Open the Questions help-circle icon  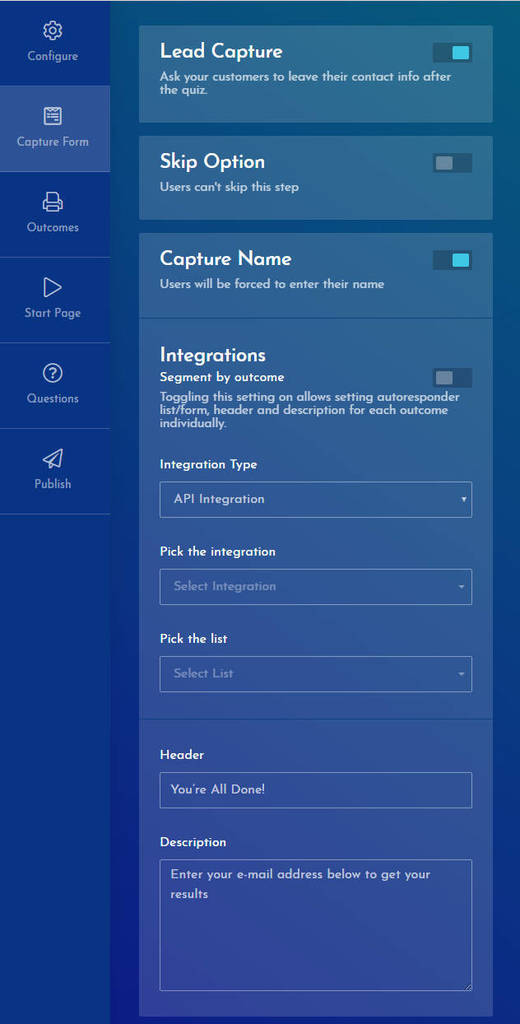tap(52, 374)
